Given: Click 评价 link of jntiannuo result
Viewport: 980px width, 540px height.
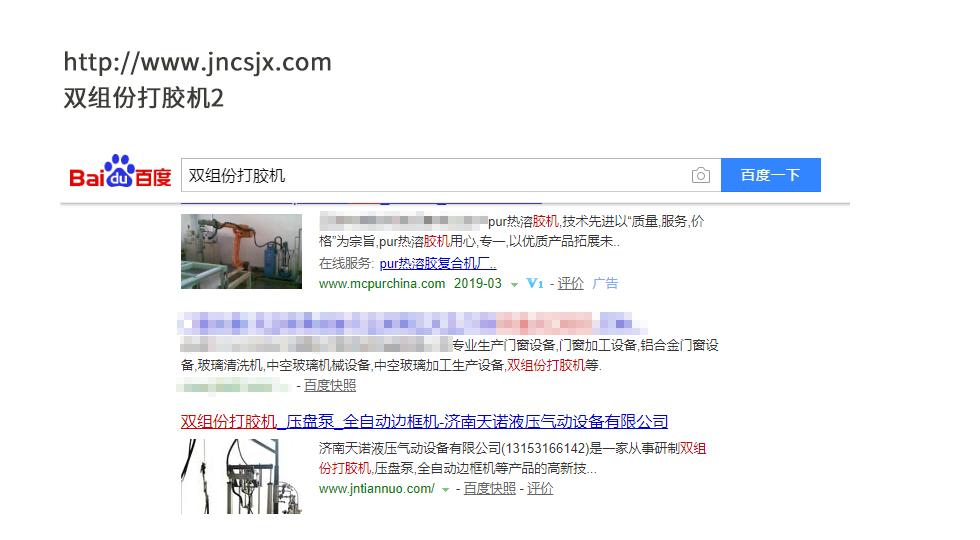Looking at the screenshot, I should pyautogui.click(x=540, y=489).
